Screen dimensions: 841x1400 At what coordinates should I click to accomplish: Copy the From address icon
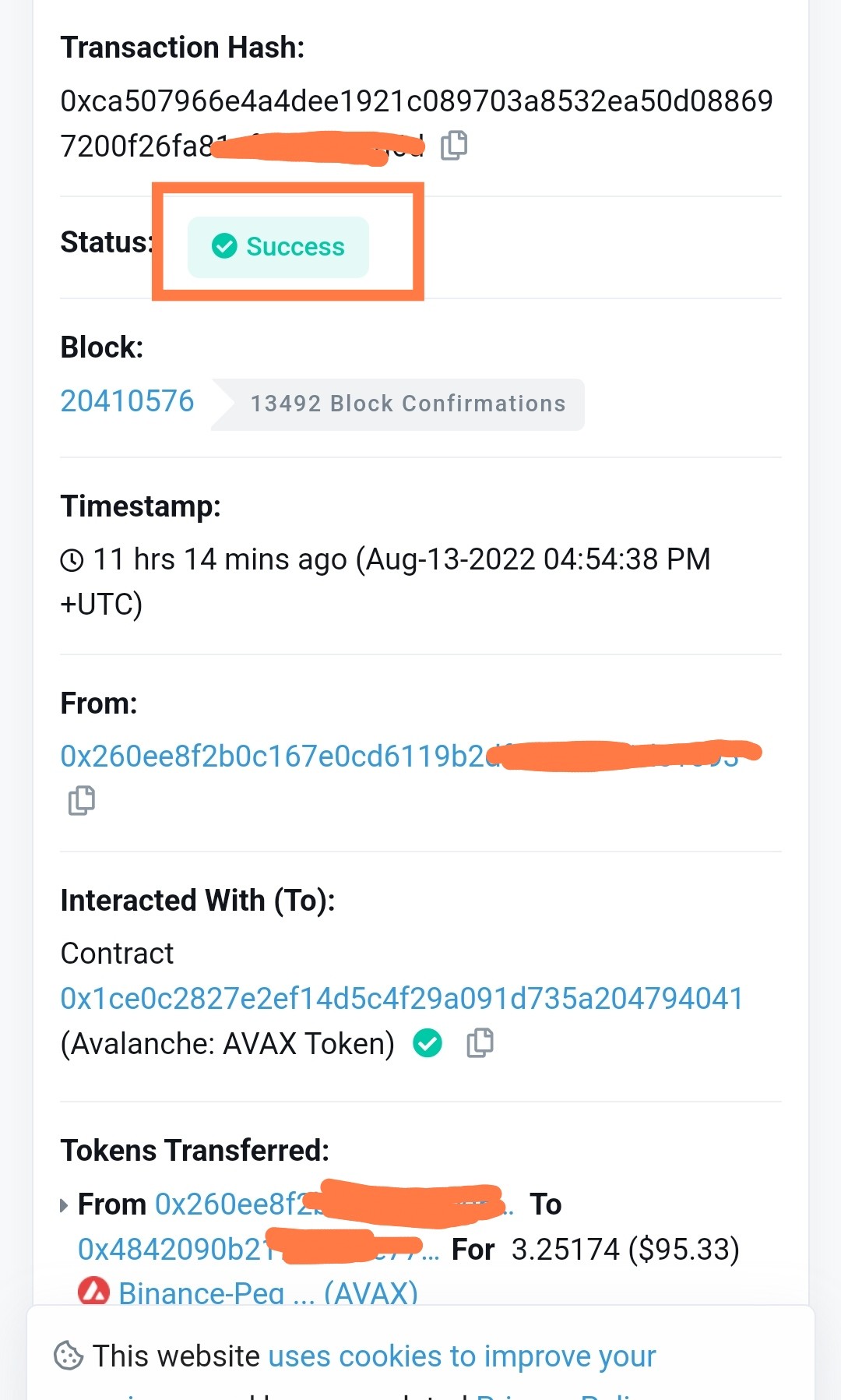coord(81,800)
